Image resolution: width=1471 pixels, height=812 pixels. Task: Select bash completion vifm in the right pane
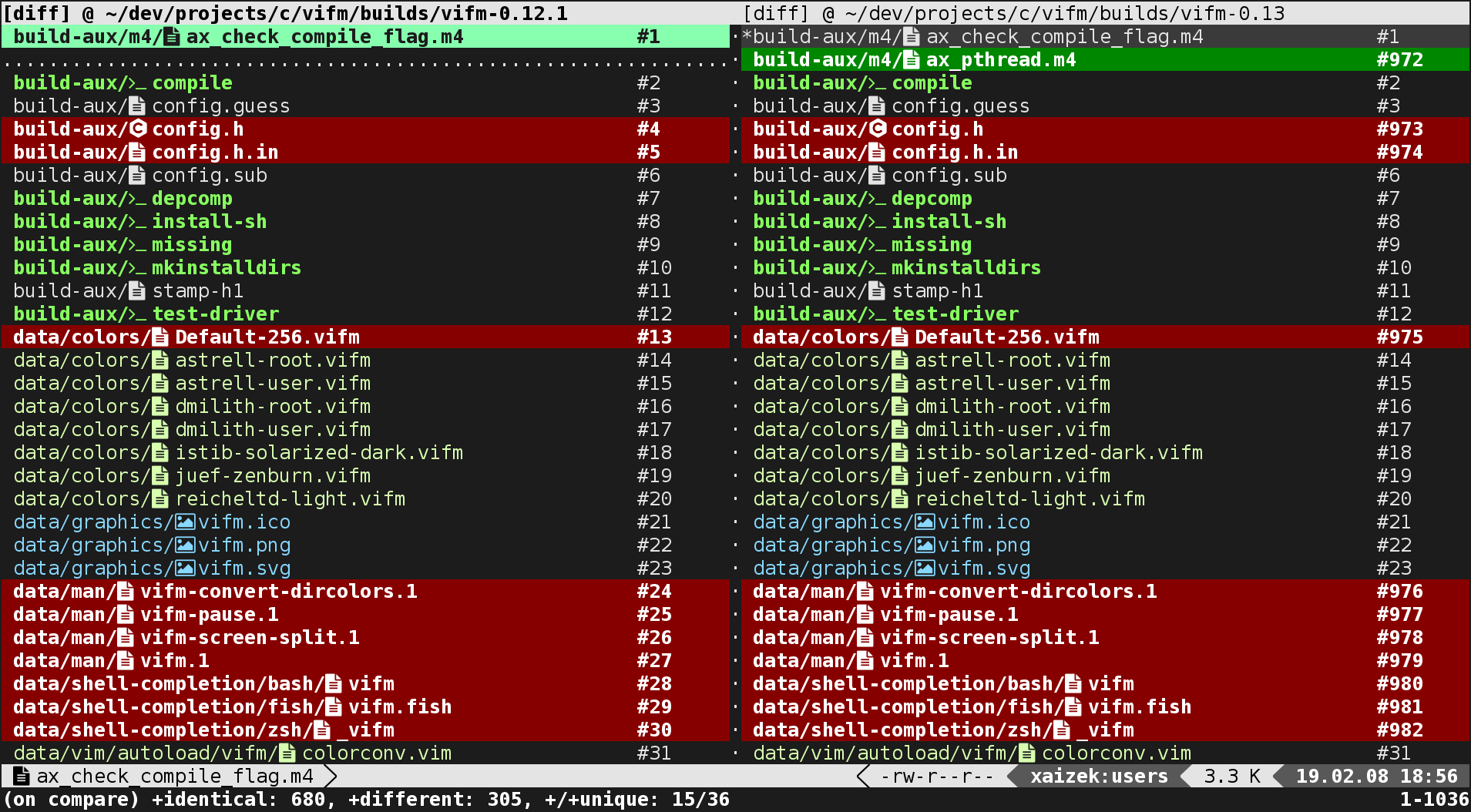tap(1111, 684)
